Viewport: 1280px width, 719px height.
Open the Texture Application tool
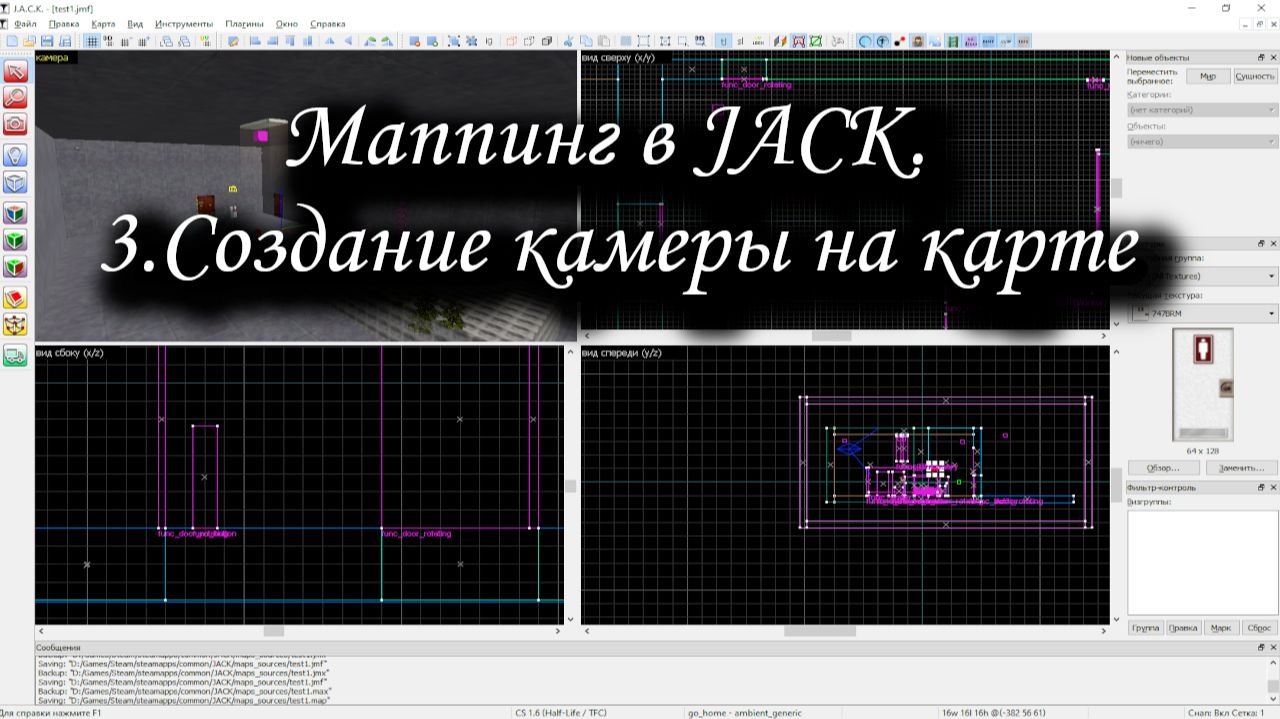pos(15,213)
